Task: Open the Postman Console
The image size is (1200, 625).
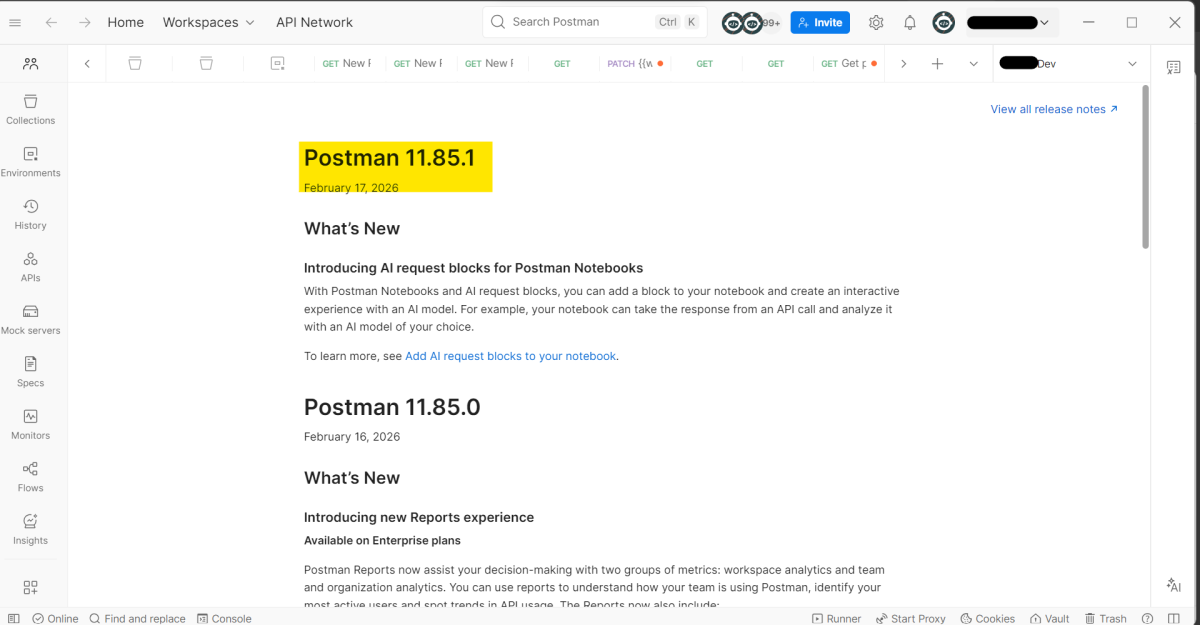Action: pyautogui.click(x=224, y=618)
